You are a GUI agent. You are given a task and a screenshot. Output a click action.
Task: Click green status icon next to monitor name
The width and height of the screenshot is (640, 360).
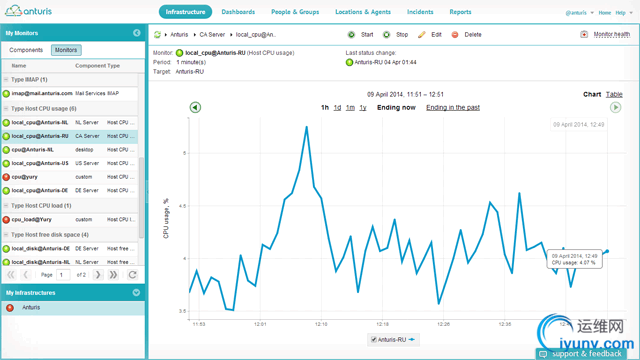(180, 53)
